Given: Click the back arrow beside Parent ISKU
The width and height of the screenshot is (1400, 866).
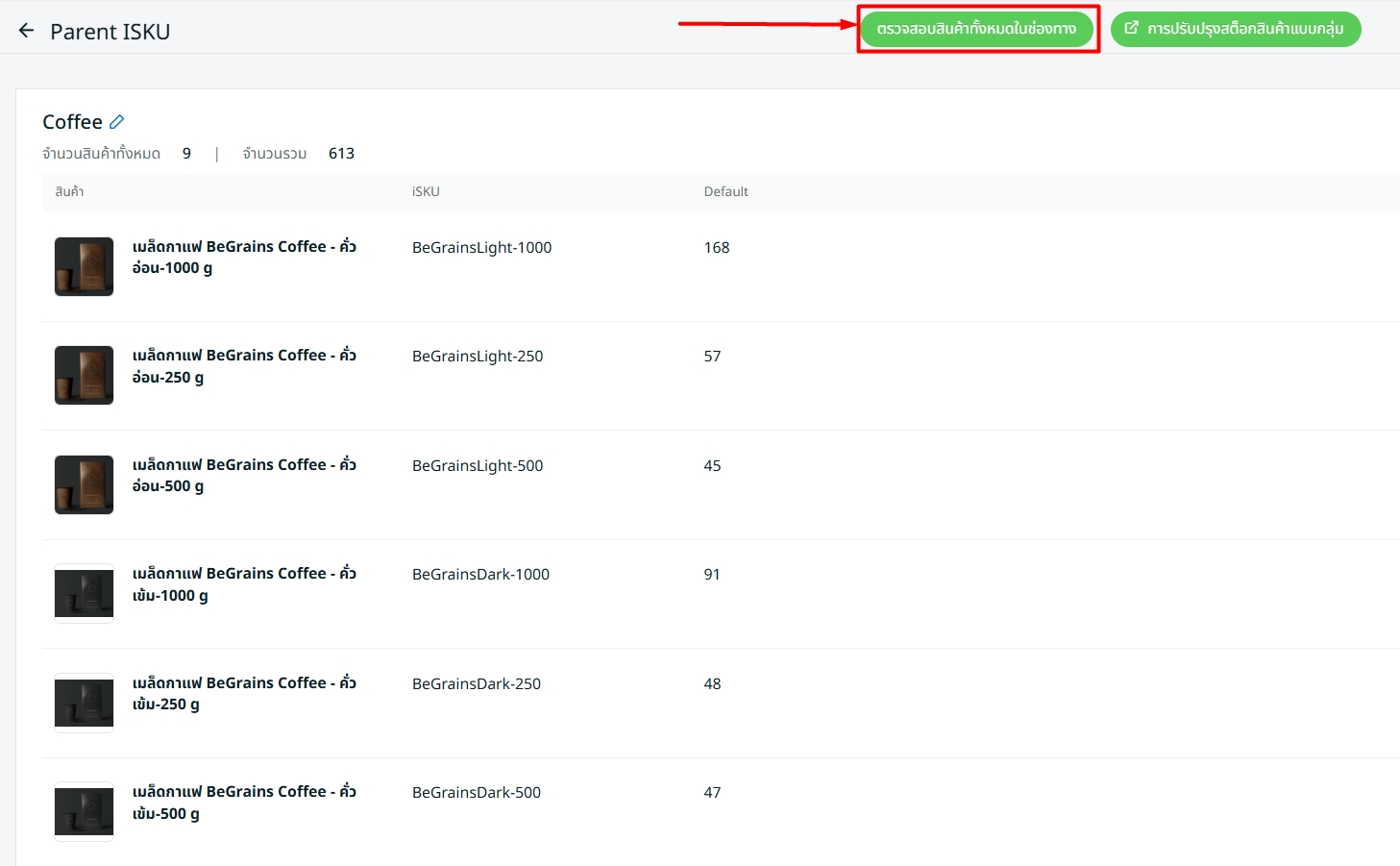Looking at the screenshot, I should point(26,31).
